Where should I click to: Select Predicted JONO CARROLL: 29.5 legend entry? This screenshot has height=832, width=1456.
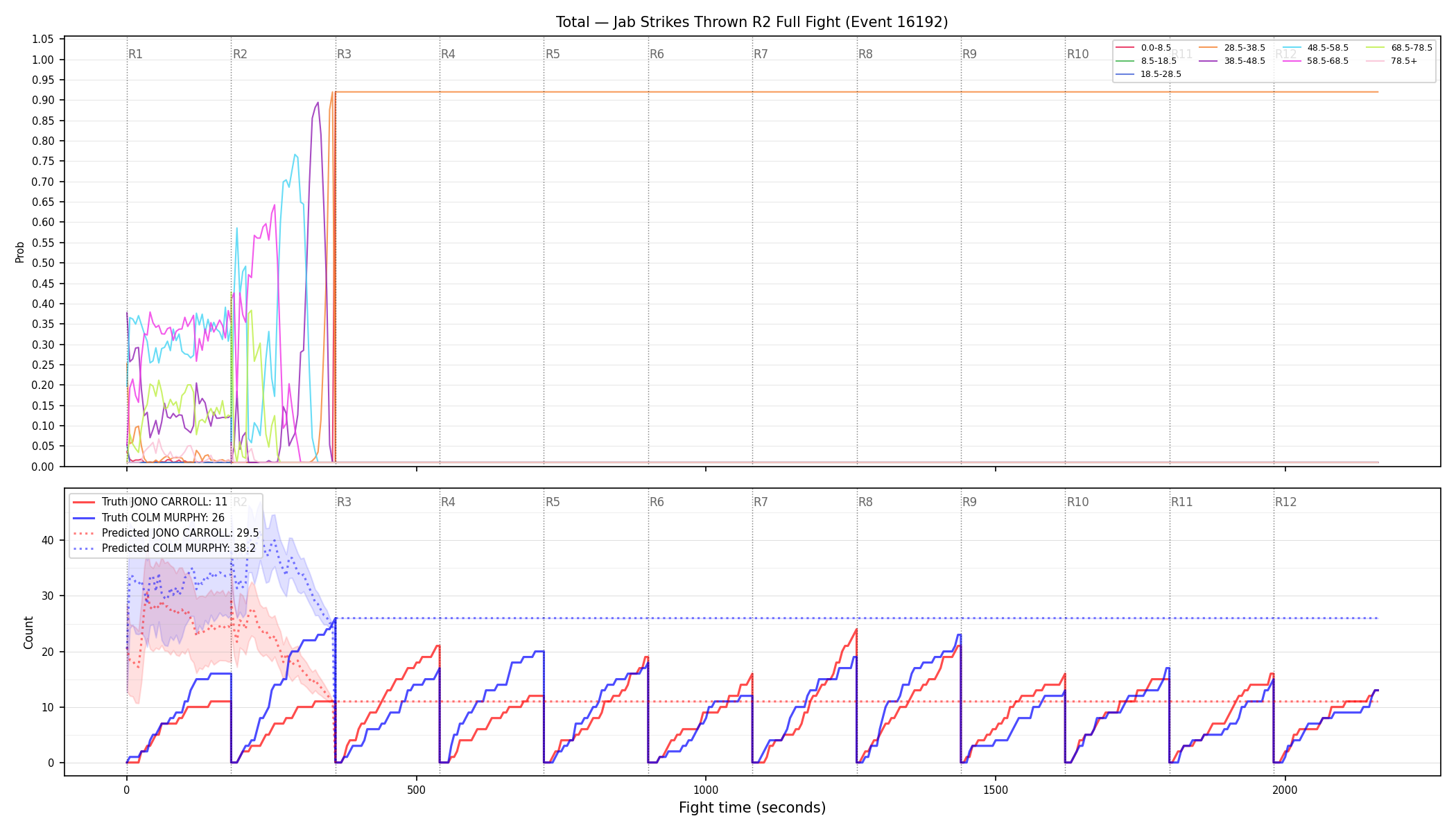(x=166, y=533)
